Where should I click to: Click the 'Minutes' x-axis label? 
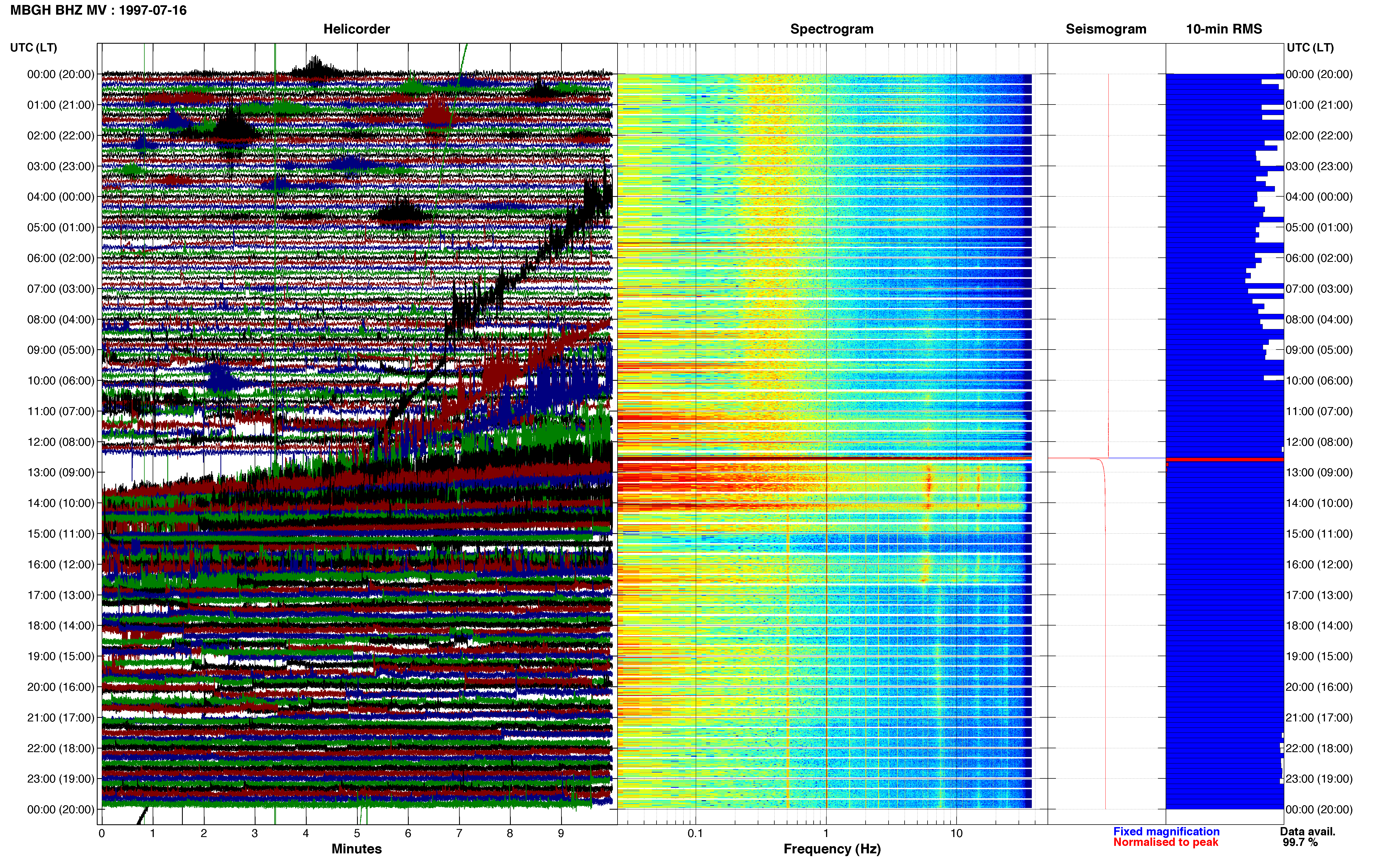(356, 849)
